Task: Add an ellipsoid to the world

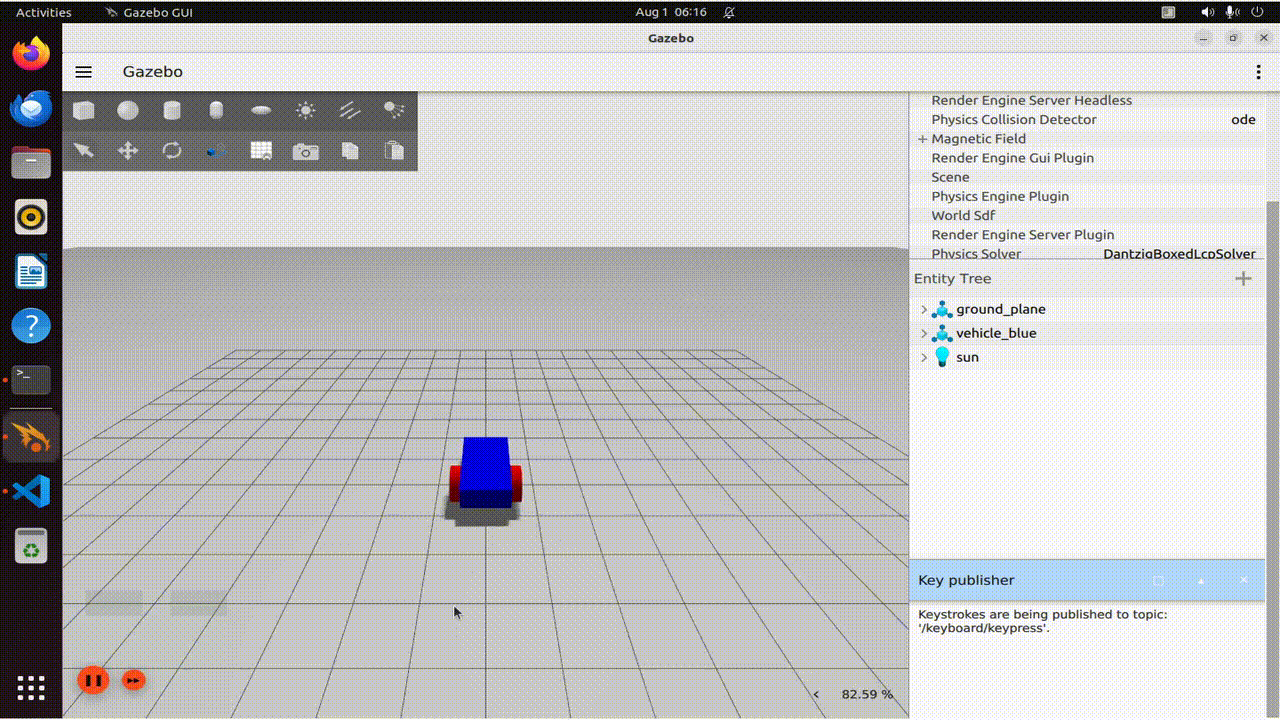Action: 260,110
